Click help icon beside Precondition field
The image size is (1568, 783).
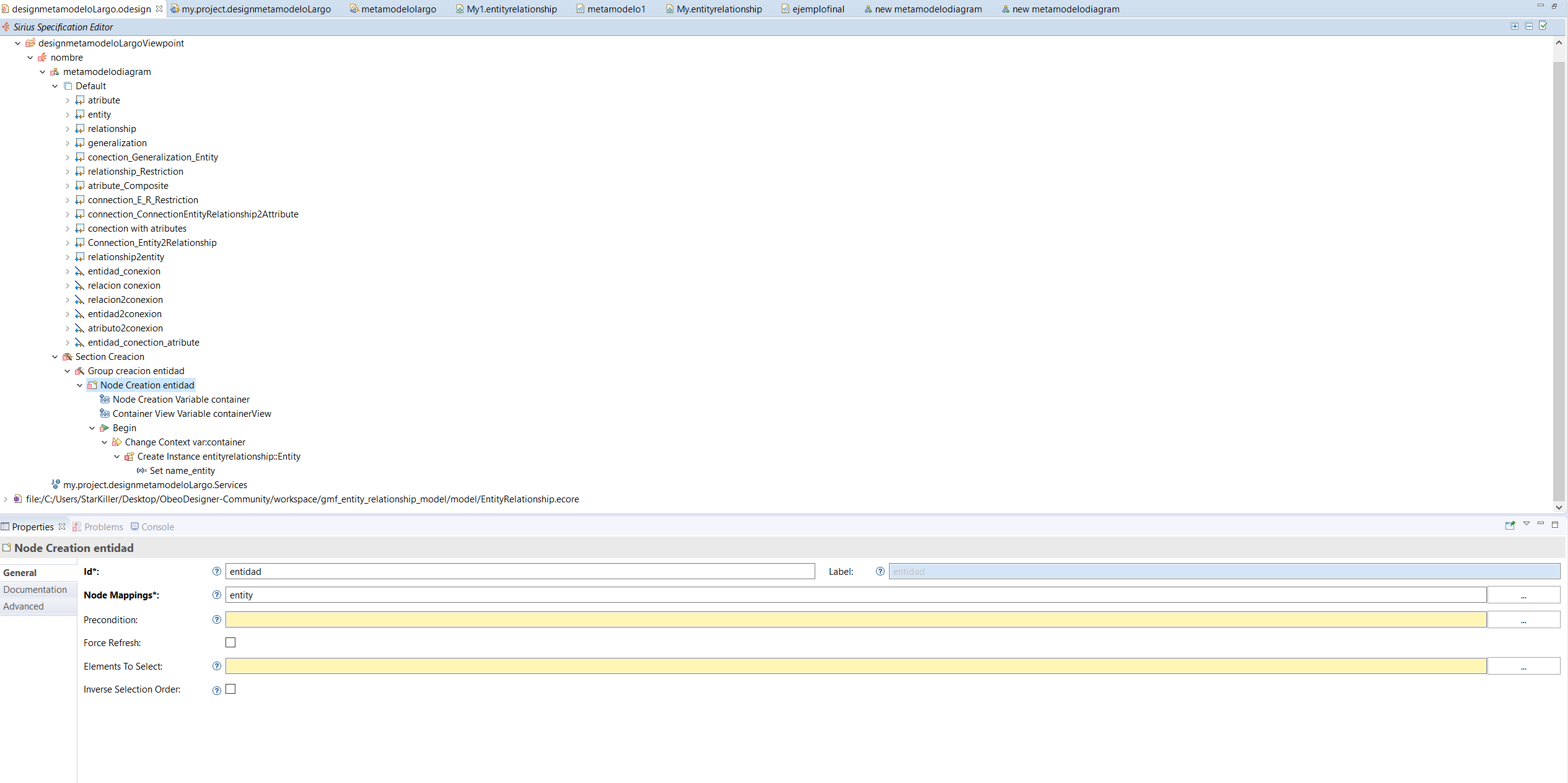216,619
